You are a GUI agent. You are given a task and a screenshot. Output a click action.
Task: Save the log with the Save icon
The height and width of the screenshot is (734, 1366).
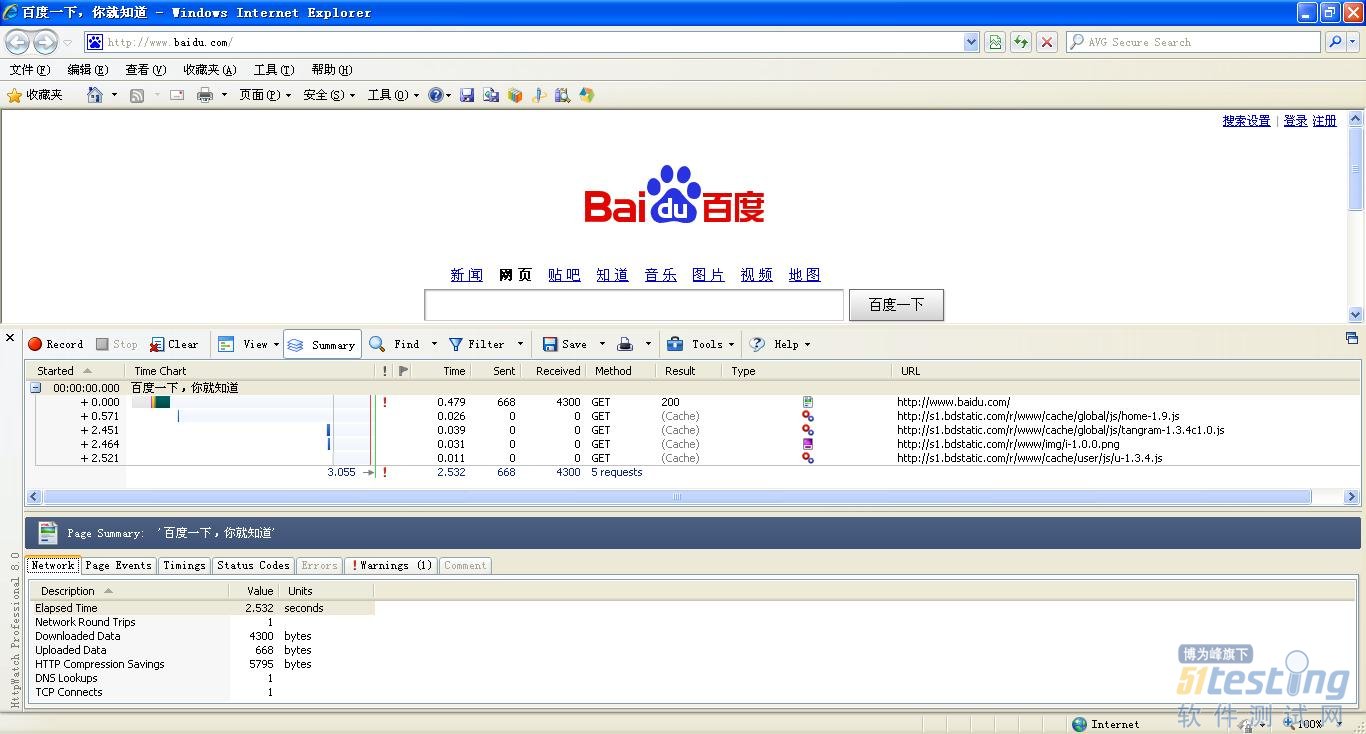coord(550,344)
